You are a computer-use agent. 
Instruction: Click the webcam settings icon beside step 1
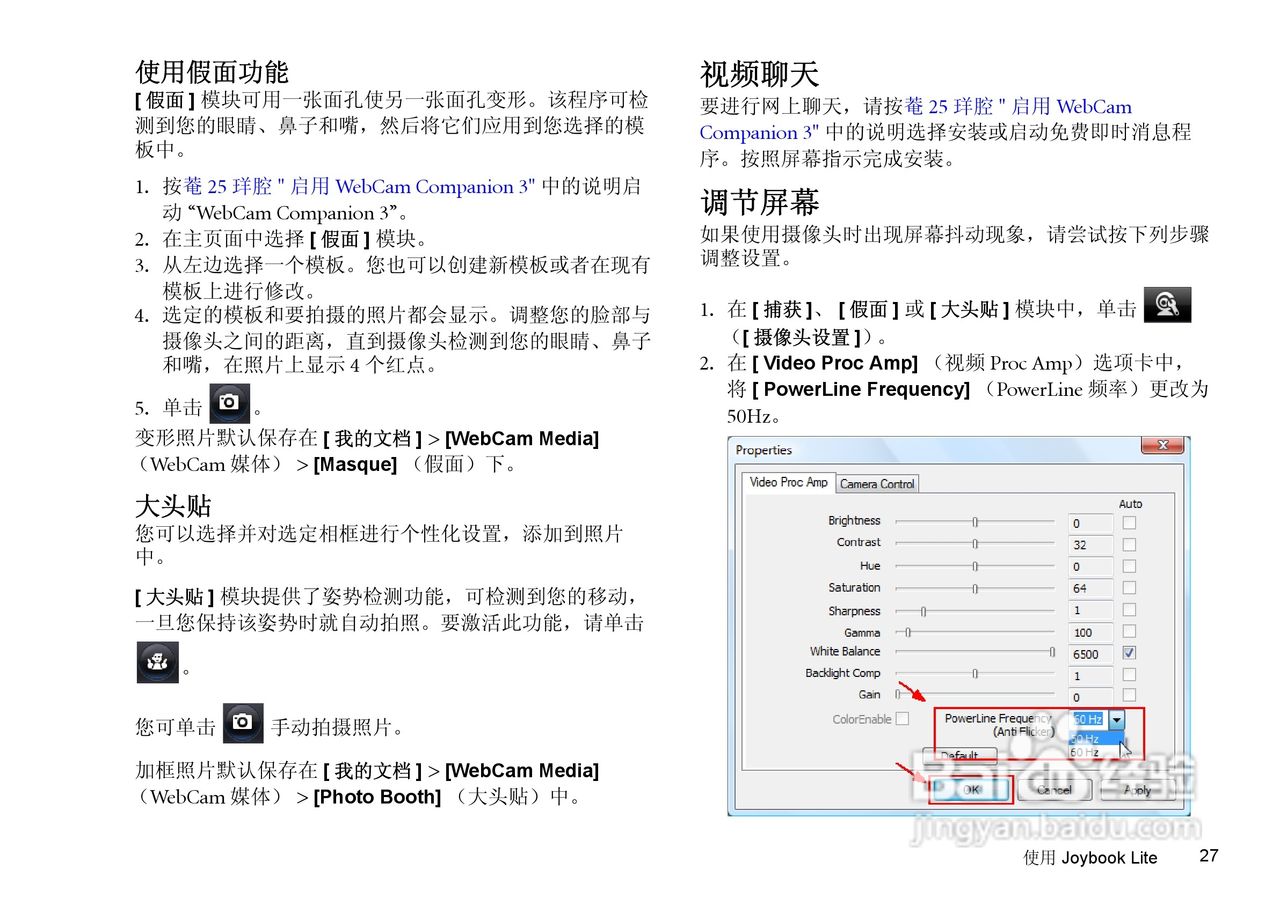pyautogui.click(x=1167, y=305)
